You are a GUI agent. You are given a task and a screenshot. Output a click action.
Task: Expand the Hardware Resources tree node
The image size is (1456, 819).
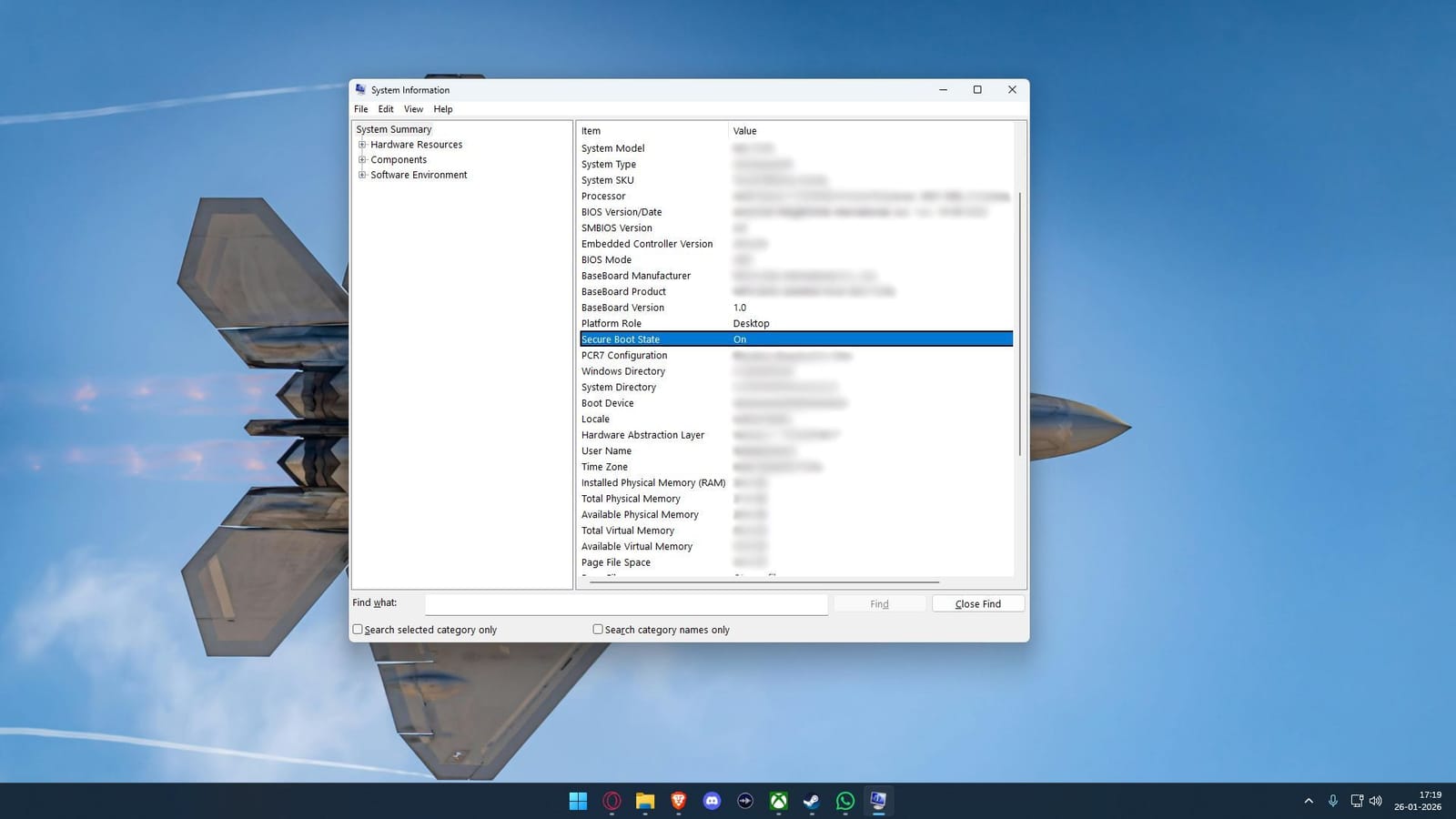click(x=362, y=144)
